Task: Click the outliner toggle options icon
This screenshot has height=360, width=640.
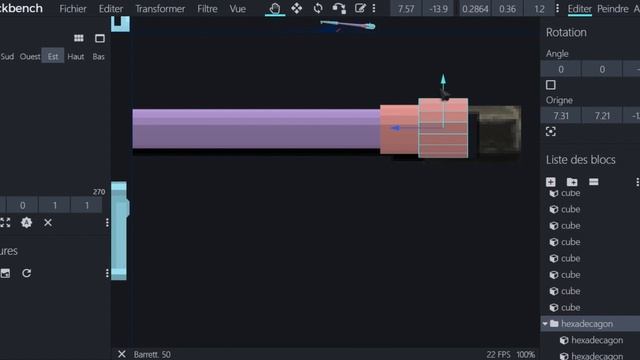Action: click(593, 182)
